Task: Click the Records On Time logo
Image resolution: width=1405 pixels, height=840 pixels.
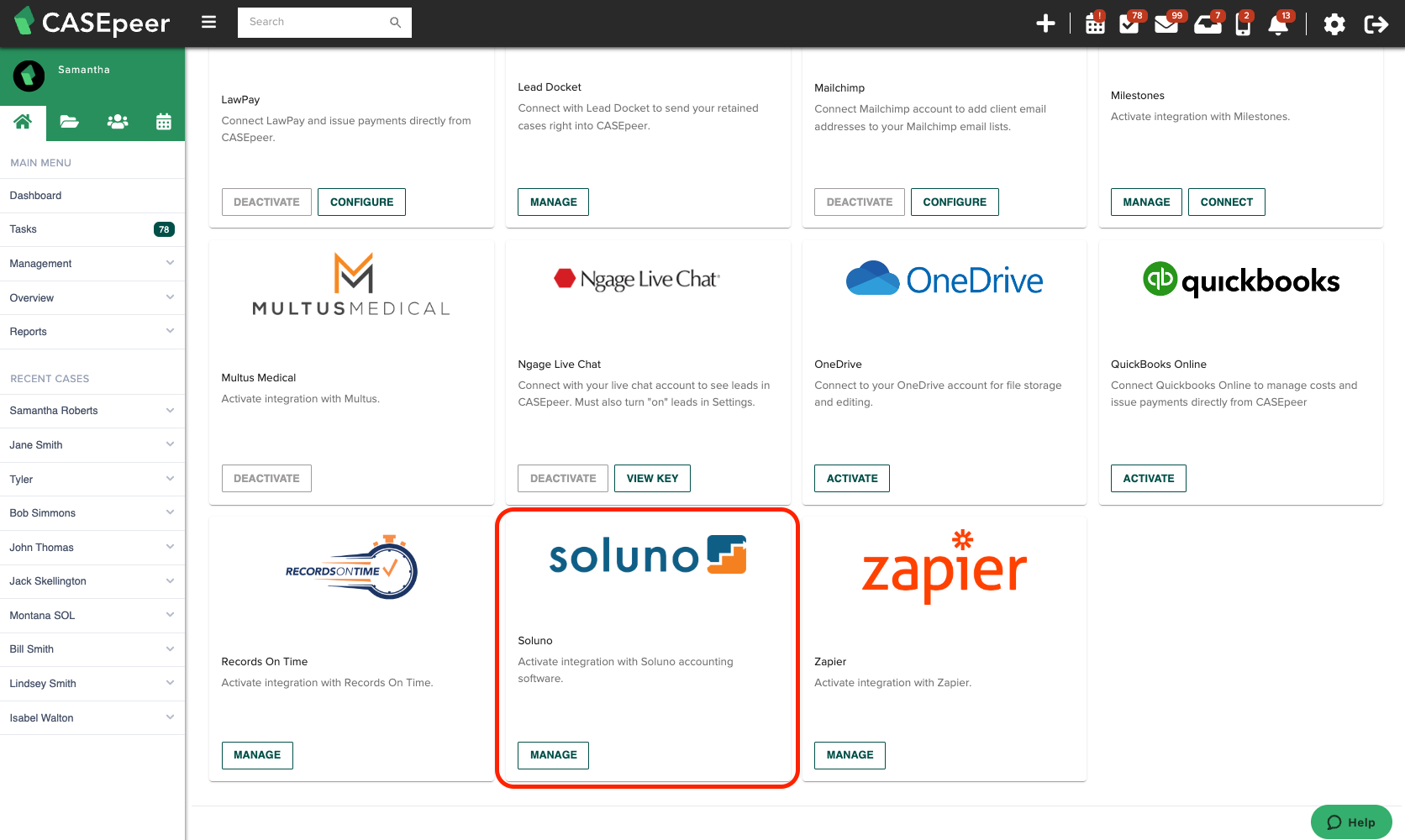Action: [351, 568]
